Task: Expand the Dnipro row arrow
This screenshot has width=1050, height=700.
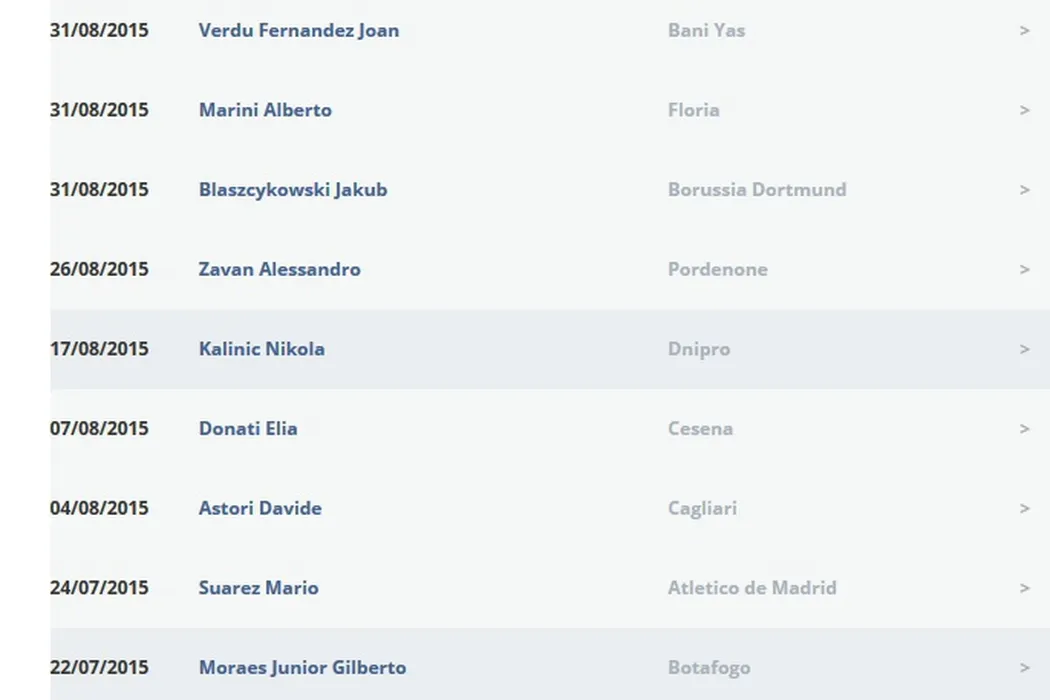Action: point(1024,349)
